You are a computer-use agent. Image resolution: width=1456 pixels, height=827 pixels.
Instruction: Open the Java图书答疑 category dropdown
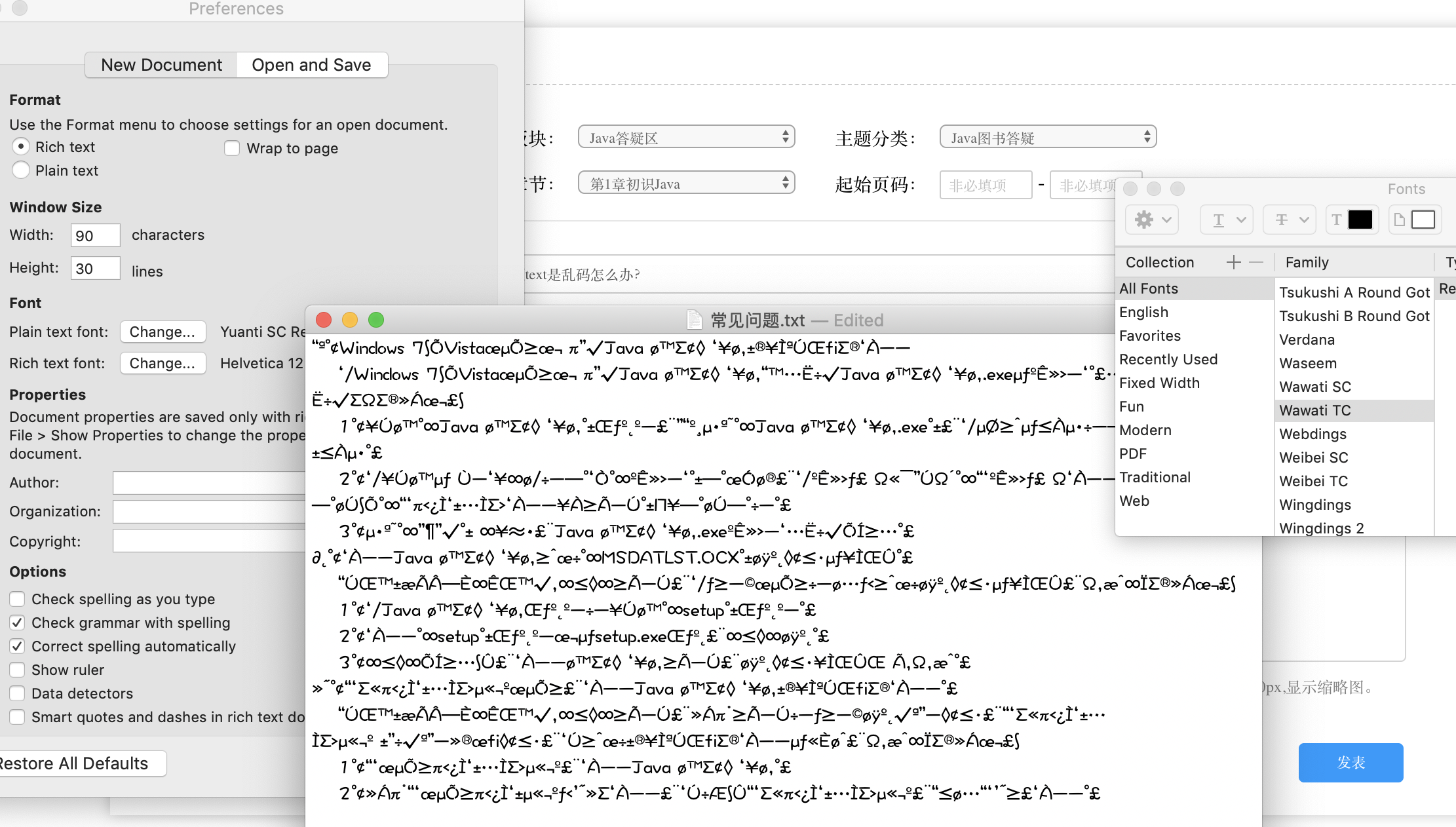pos(1048,137)
